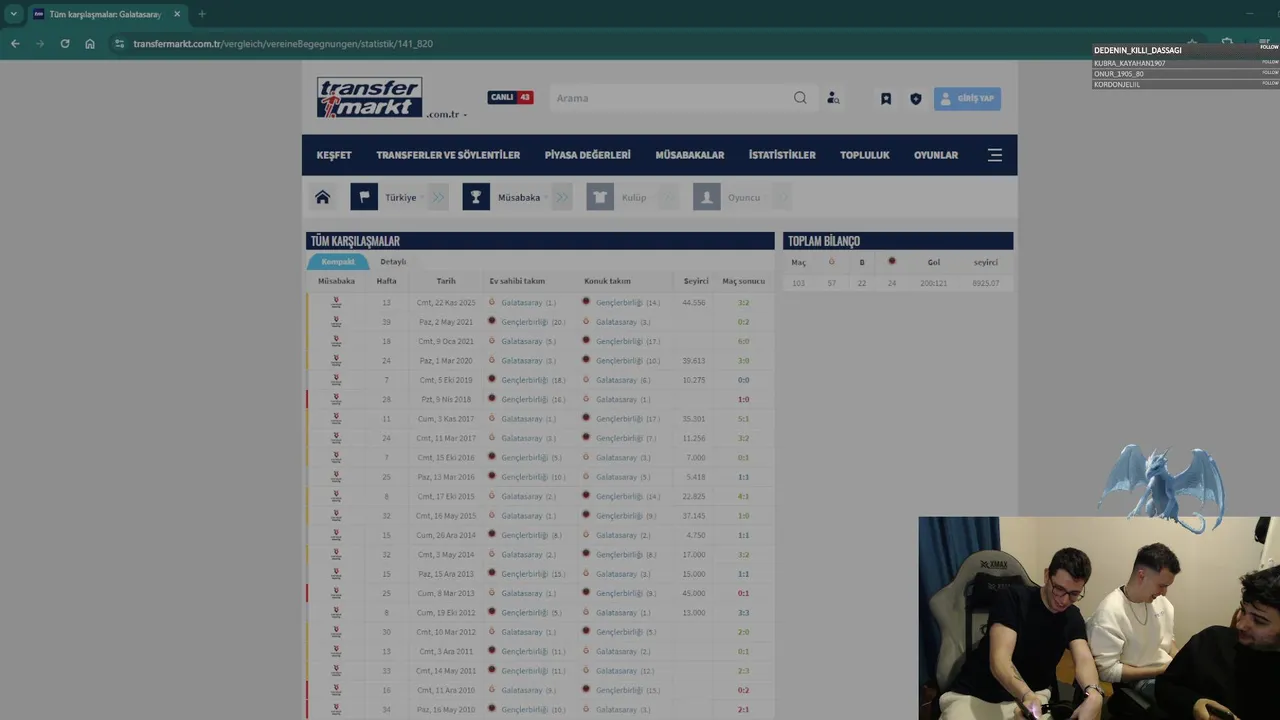The width and height of the screenshot is (1280, 720).
Task: Click the Seyirci column header
Action: point(696,281)
